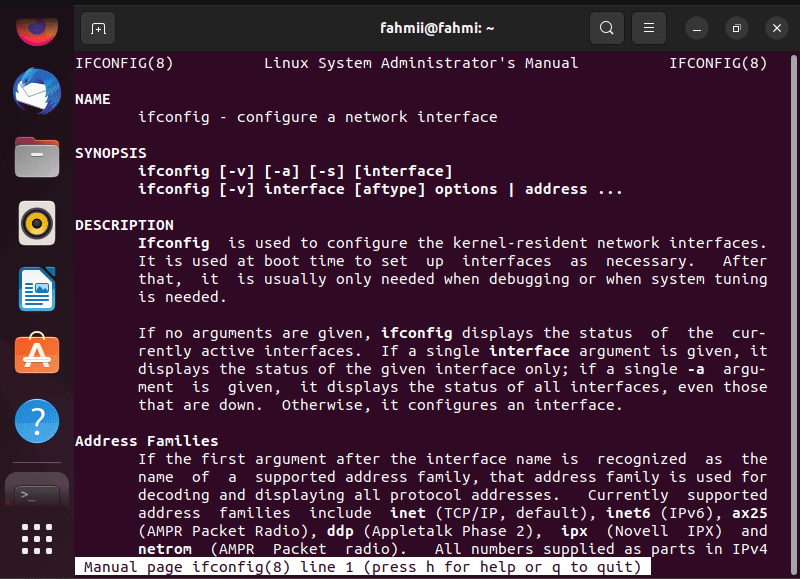Select the Terminal icon in dock
This screenshot has width=800, height=579.
click(37, 491)
